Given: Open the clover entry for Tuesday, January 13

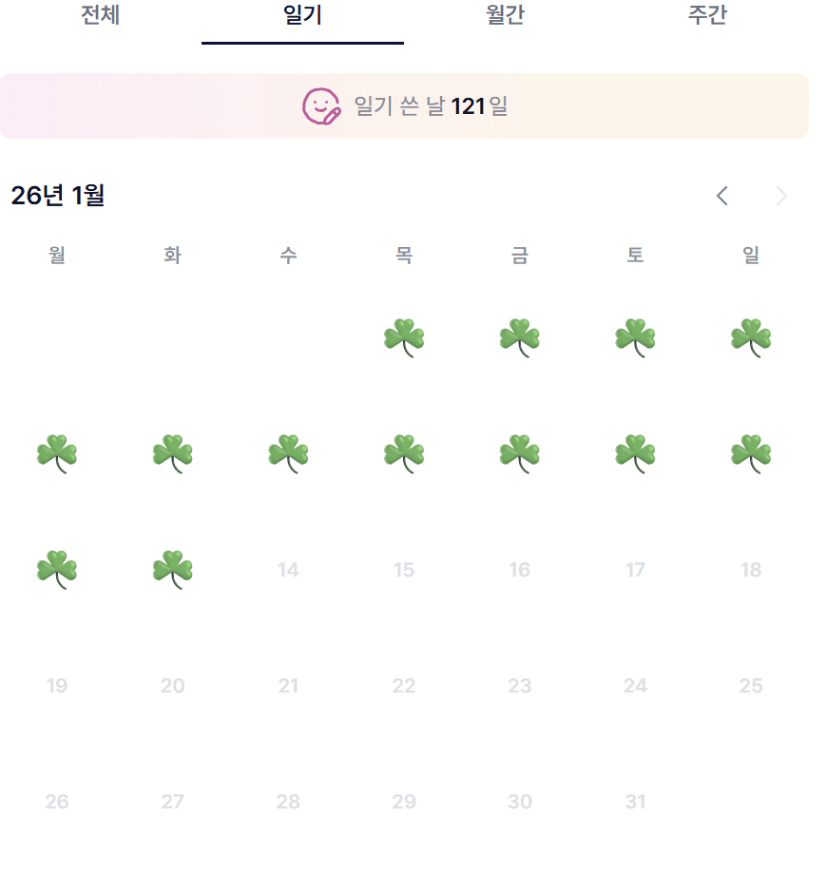Looking at the screenshot, I should pos(172,569).
